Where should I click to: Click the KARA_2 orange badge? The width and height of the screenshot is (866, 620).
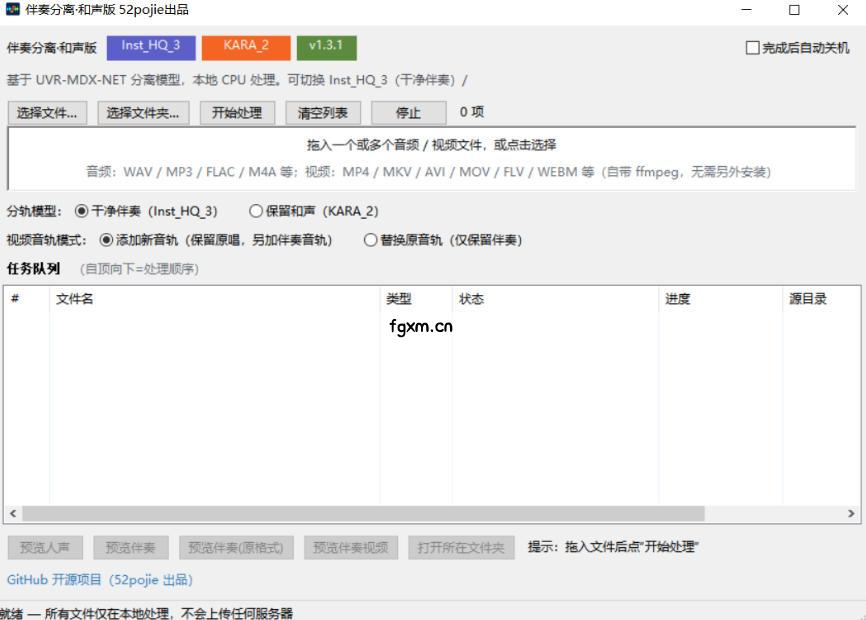246,47
